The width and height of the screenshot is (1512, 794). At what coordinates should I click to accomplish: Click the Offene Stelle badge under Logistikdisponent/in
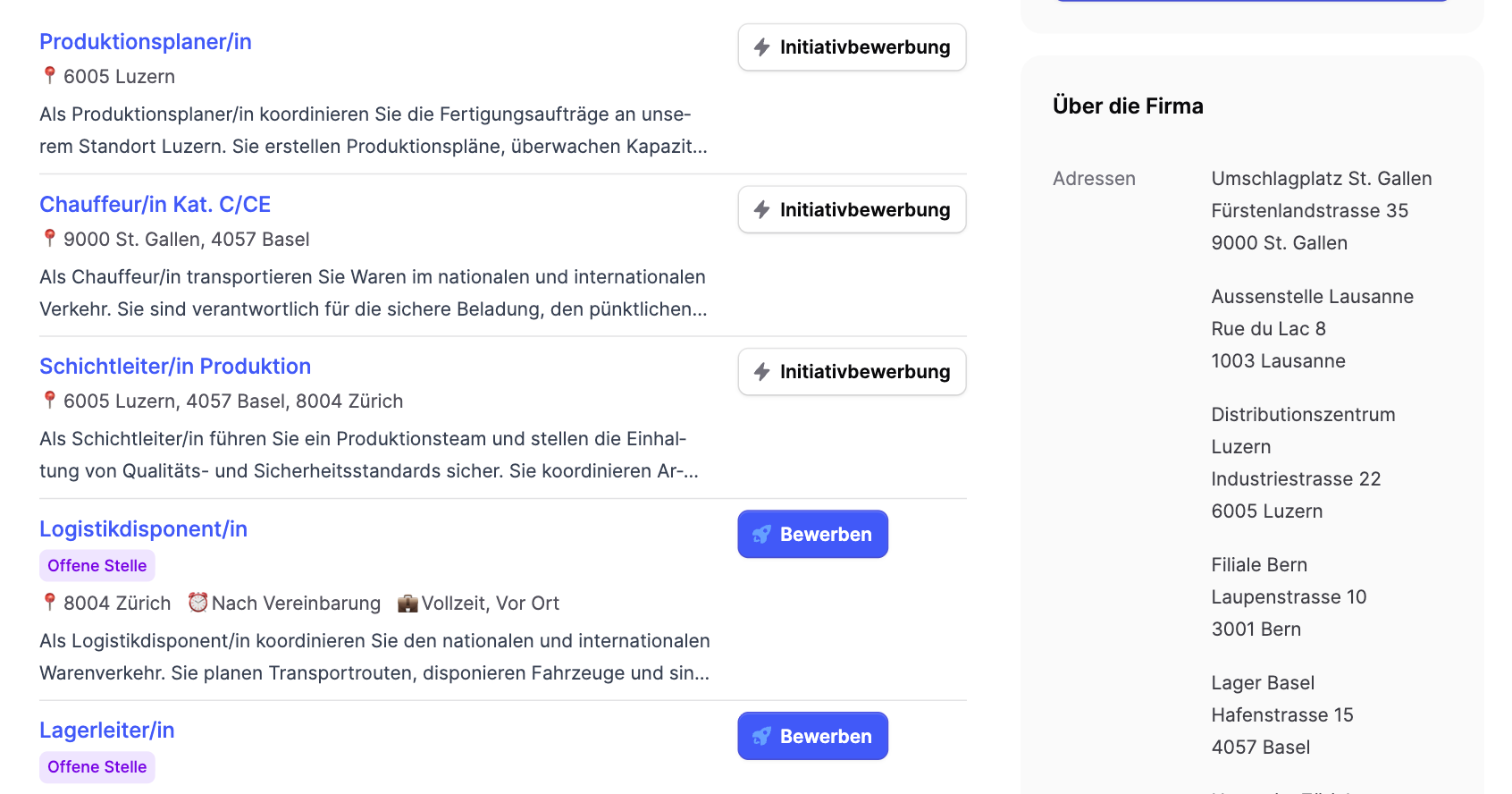[x=97, y=566]
